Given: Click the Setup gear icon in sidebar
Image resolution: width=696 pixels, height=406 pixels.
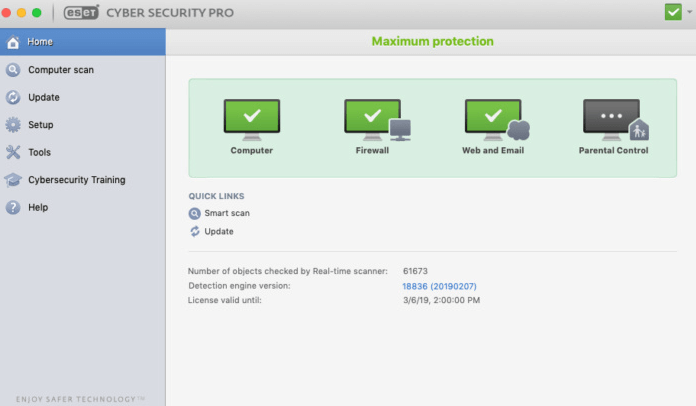Looking at the screenshot, I should (13, 125).
